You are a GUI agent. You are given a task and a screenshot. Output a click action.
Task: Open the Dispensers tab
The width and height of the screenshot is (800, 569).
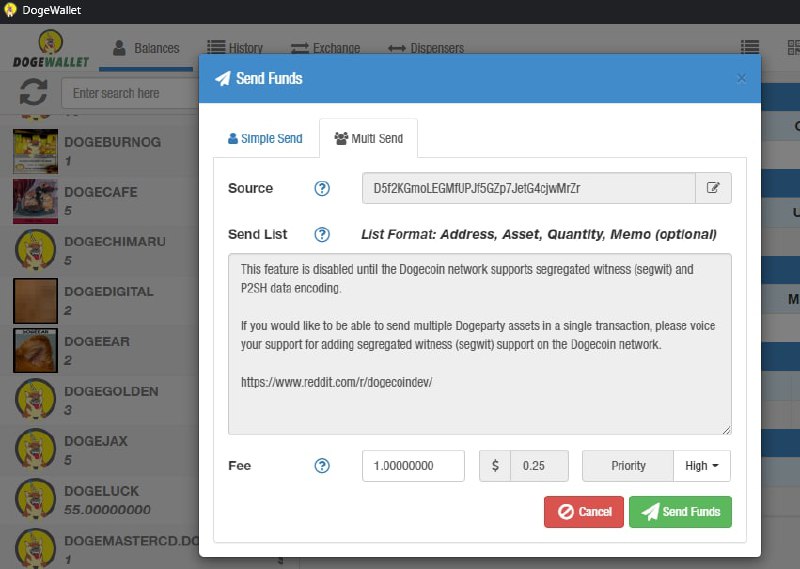(426, 48)
